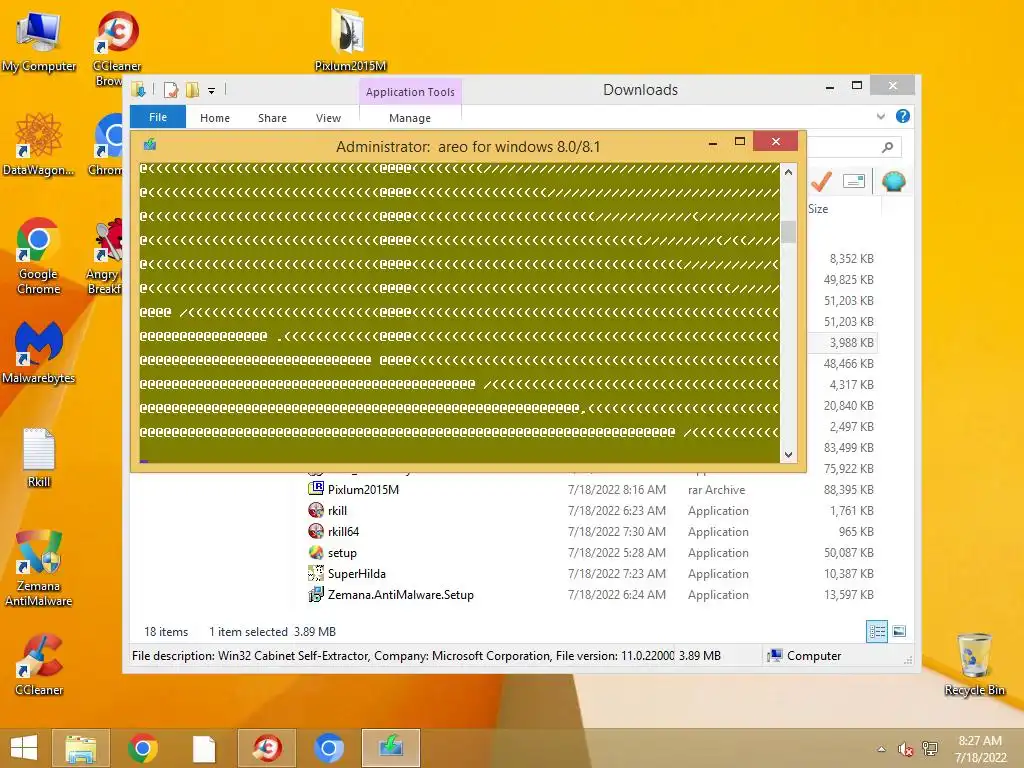This screenshot has width=1024, height=768.
Task: Close the areo for windows console
Action: click(x=776, y=141)
